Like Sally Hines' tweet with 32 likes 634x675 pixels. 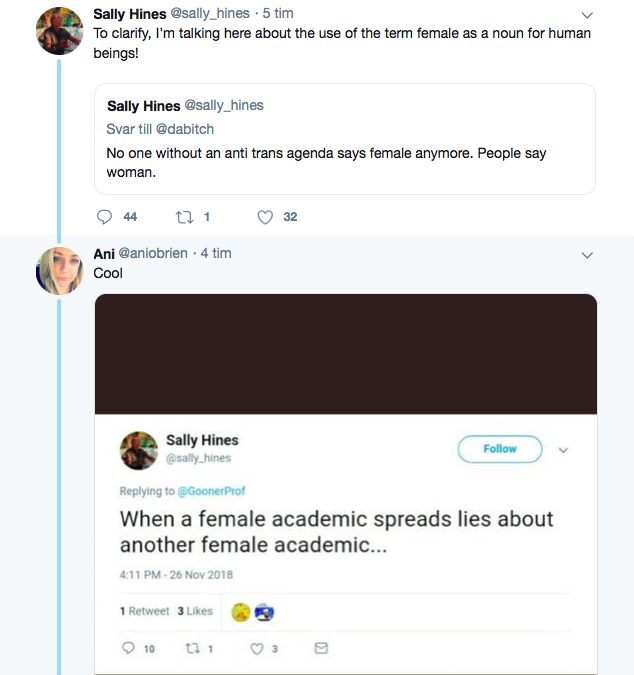pos(265,217)
